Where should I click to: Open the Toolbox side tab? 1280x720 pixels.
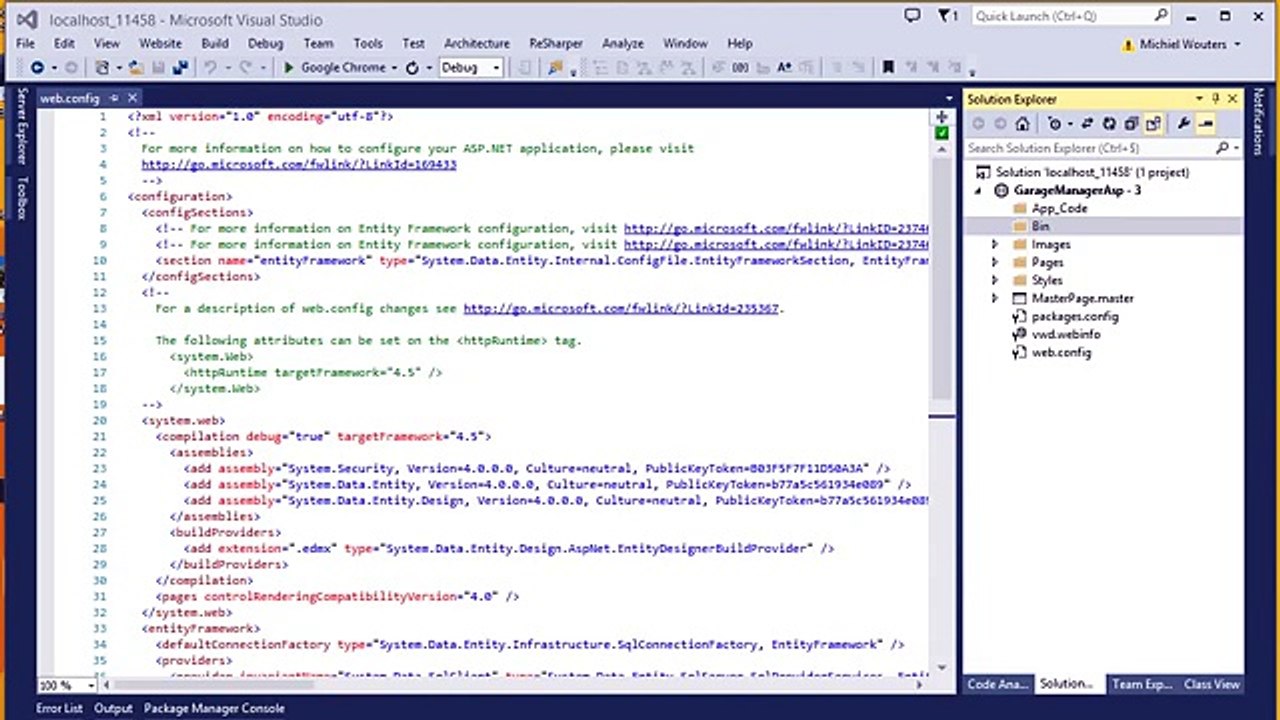(22, 198)
